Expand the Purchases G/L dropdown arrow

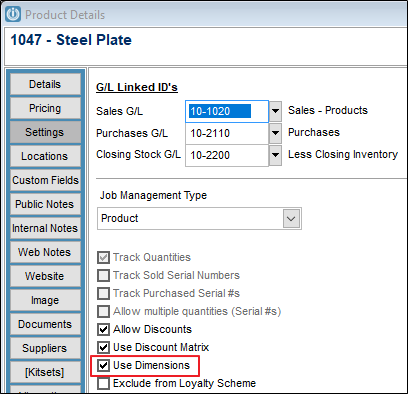[x=275, y=133]
